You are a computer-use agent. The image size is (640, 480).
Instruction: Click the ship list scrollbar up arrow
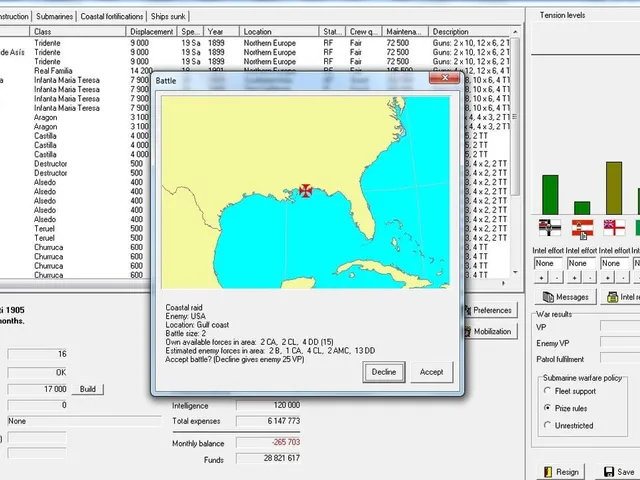(x=515, y=32)
